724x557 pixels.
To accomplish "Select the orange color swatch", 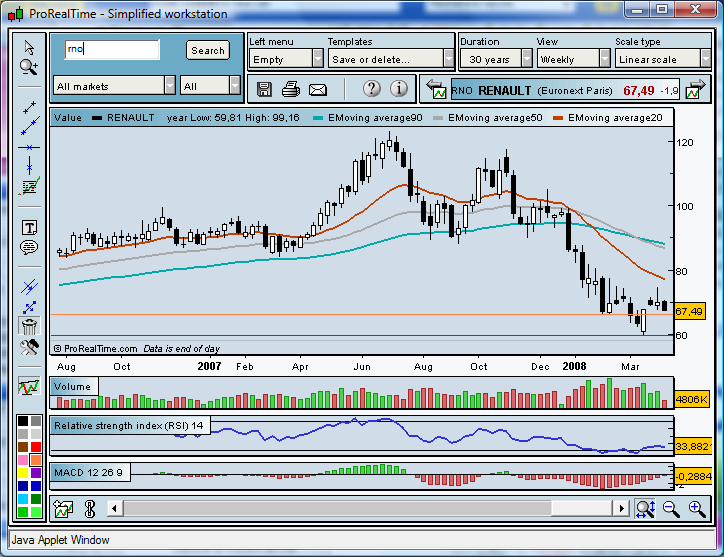I will (x=36, y=460).
